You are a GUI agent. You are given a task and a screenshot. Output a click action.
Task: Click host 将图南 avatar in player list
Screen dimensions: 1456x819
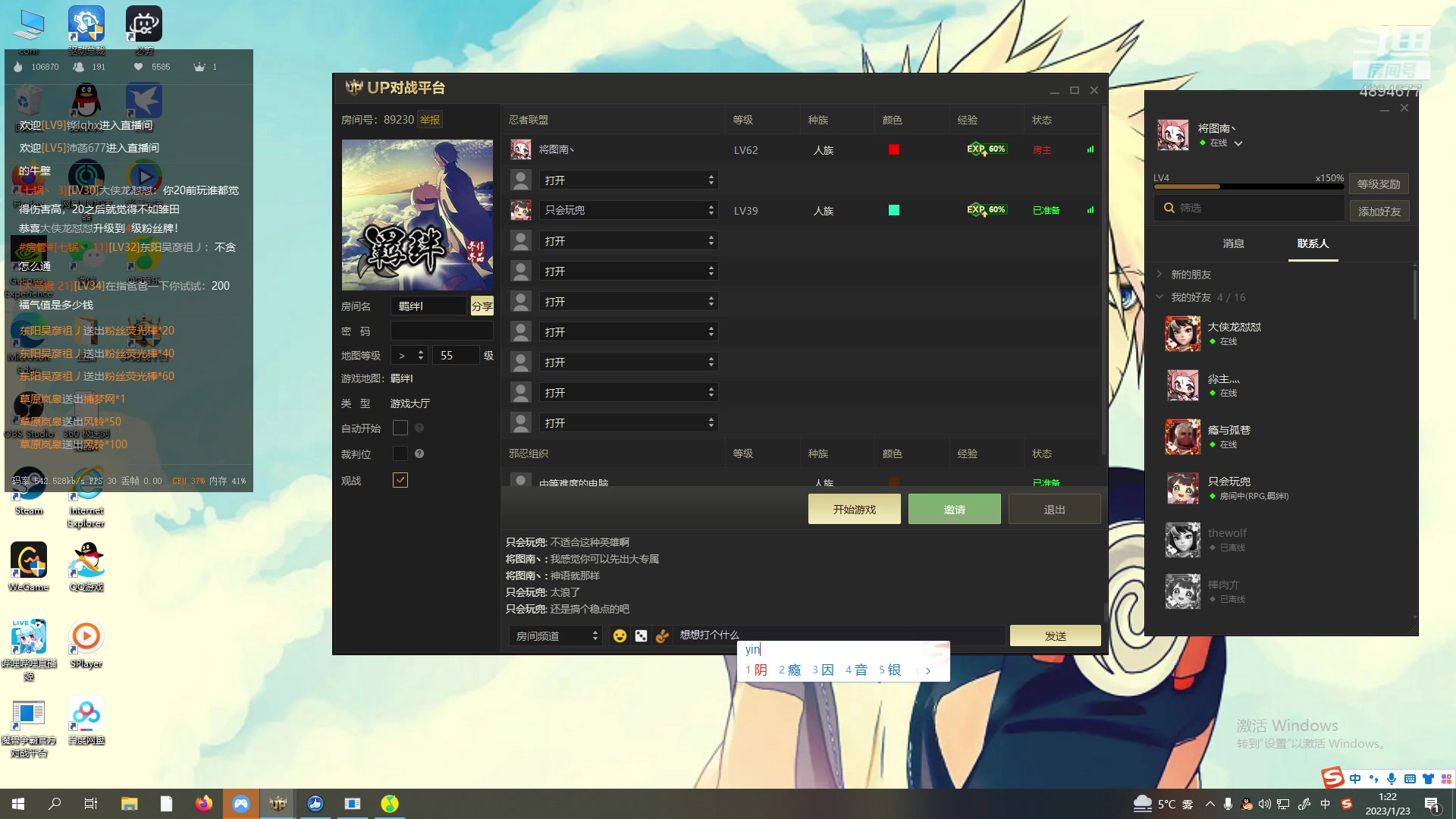(x=521, y=149)
